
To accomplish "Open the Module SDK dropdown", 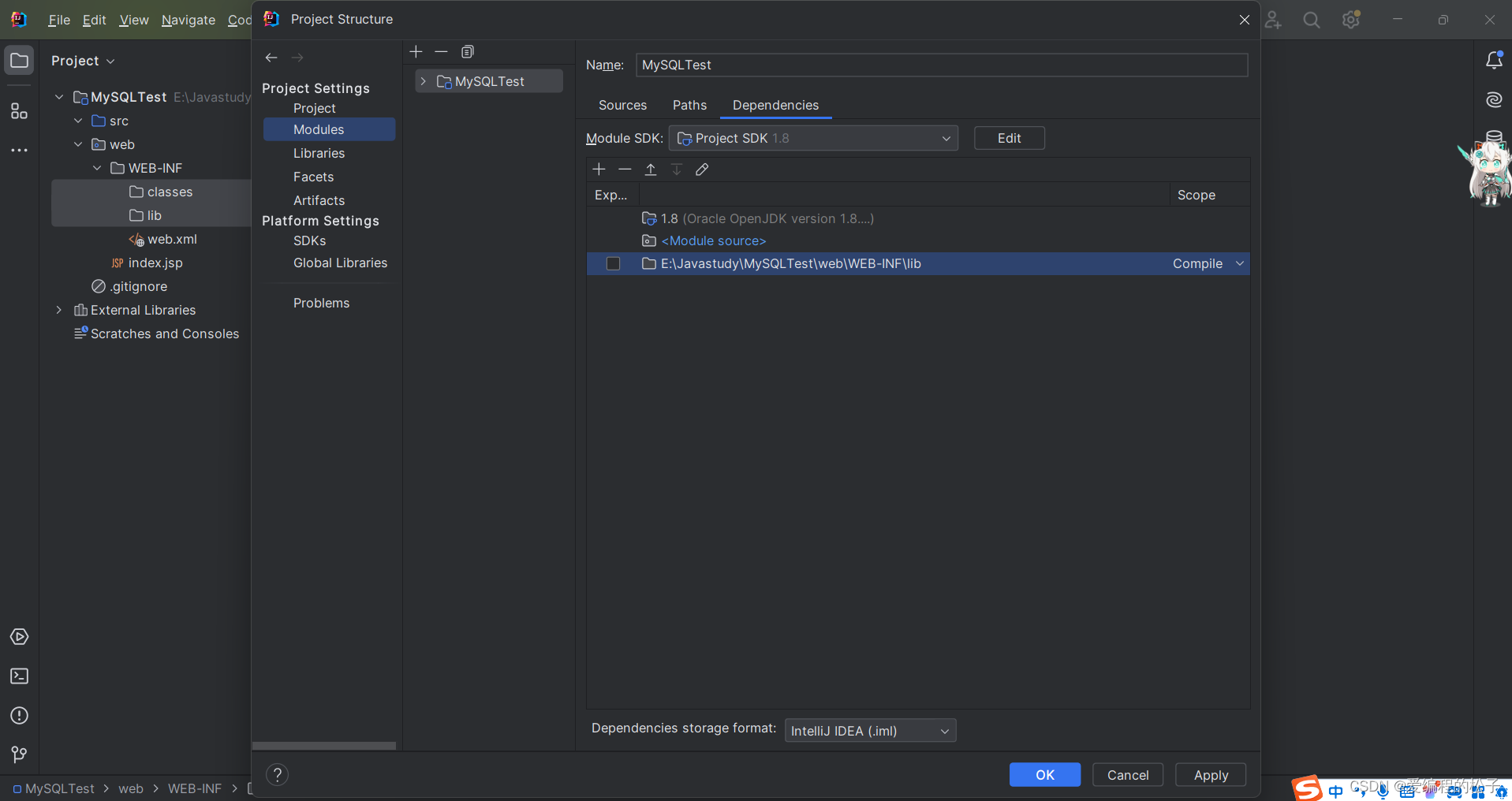I will [813, 139].
